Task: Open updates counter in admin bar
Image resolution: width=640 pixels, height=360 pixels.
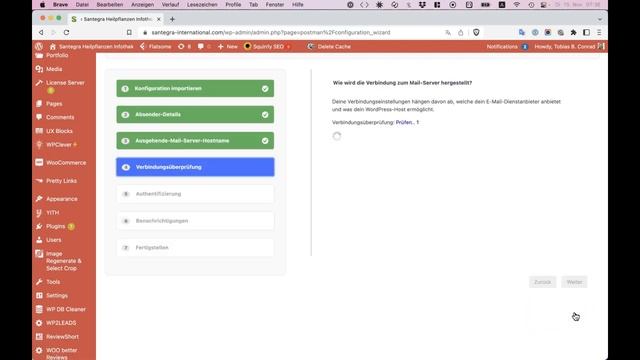Action: pos(184,47)
